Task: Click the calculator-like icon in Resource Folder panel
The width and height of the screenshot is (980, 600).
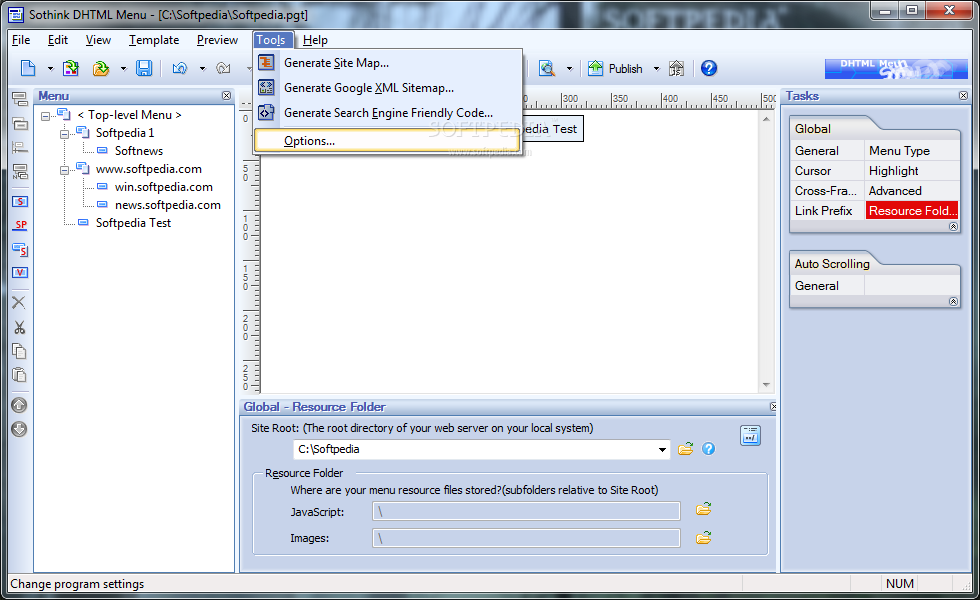Action: coord(750,435)
